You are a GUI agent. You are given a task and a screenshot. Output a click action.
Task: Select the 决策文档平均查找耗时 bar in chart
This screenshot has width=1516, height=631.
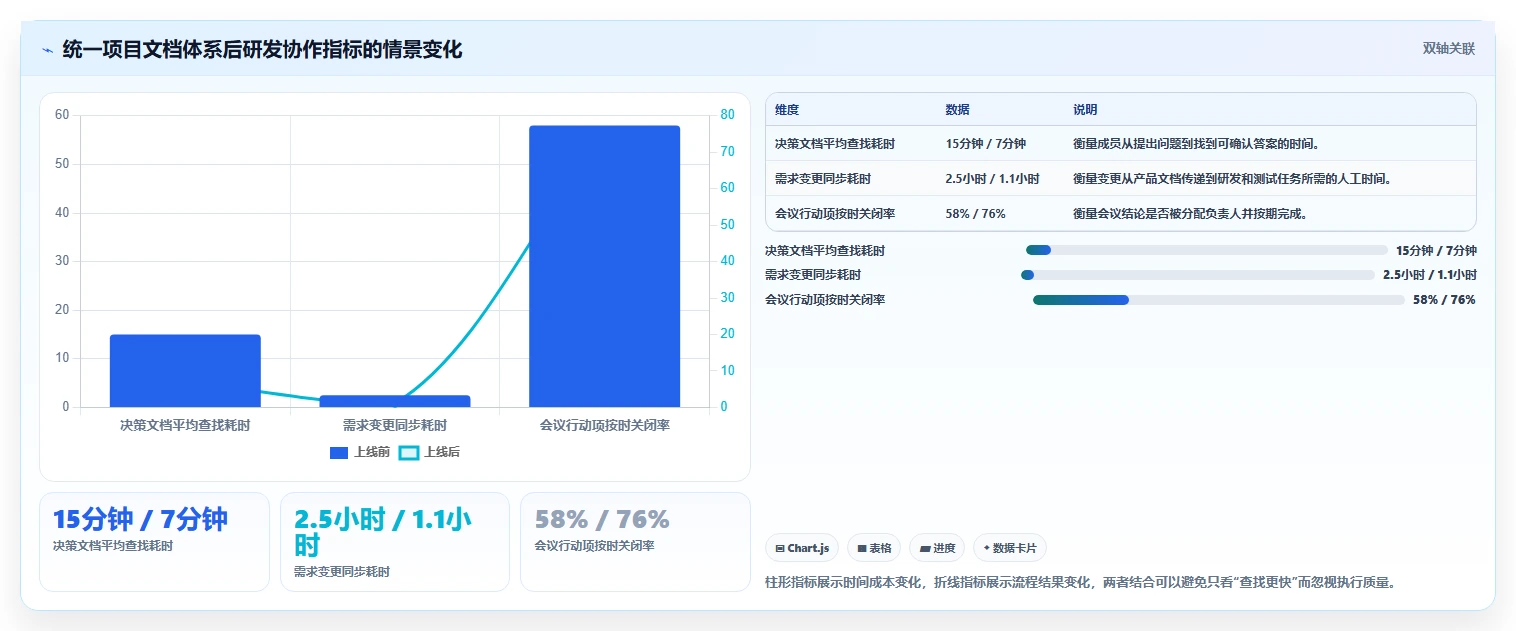point(185,371)
